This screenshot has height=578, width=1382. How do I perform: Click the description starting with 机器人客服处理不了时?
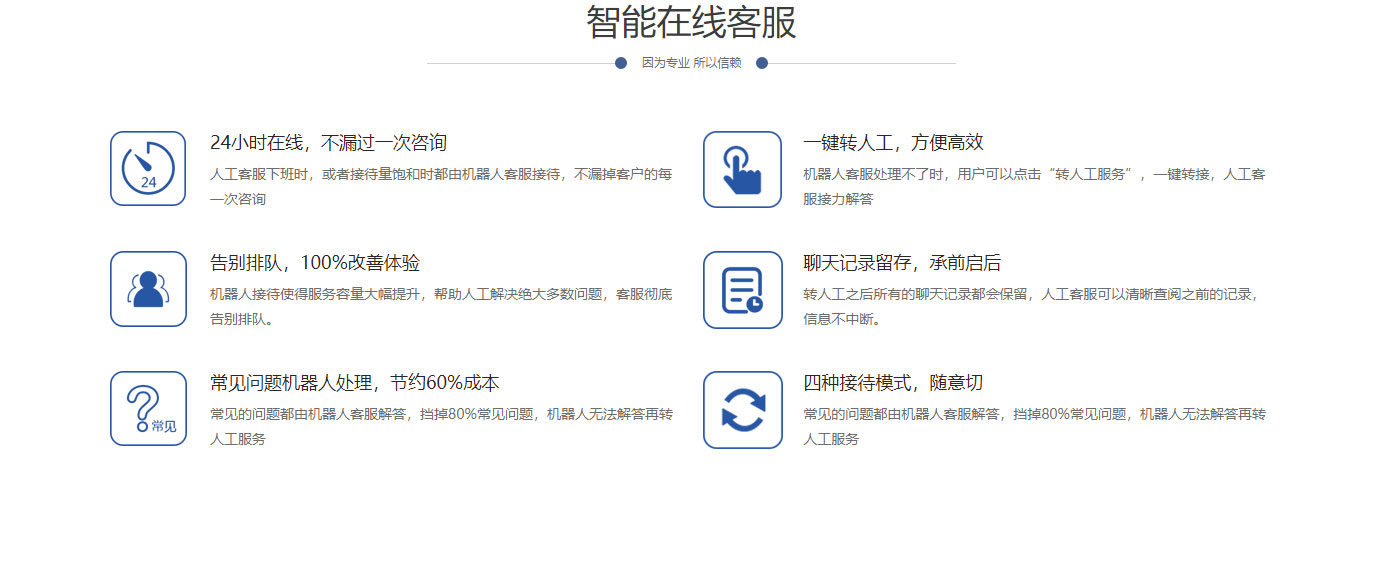click(1034, 186)
